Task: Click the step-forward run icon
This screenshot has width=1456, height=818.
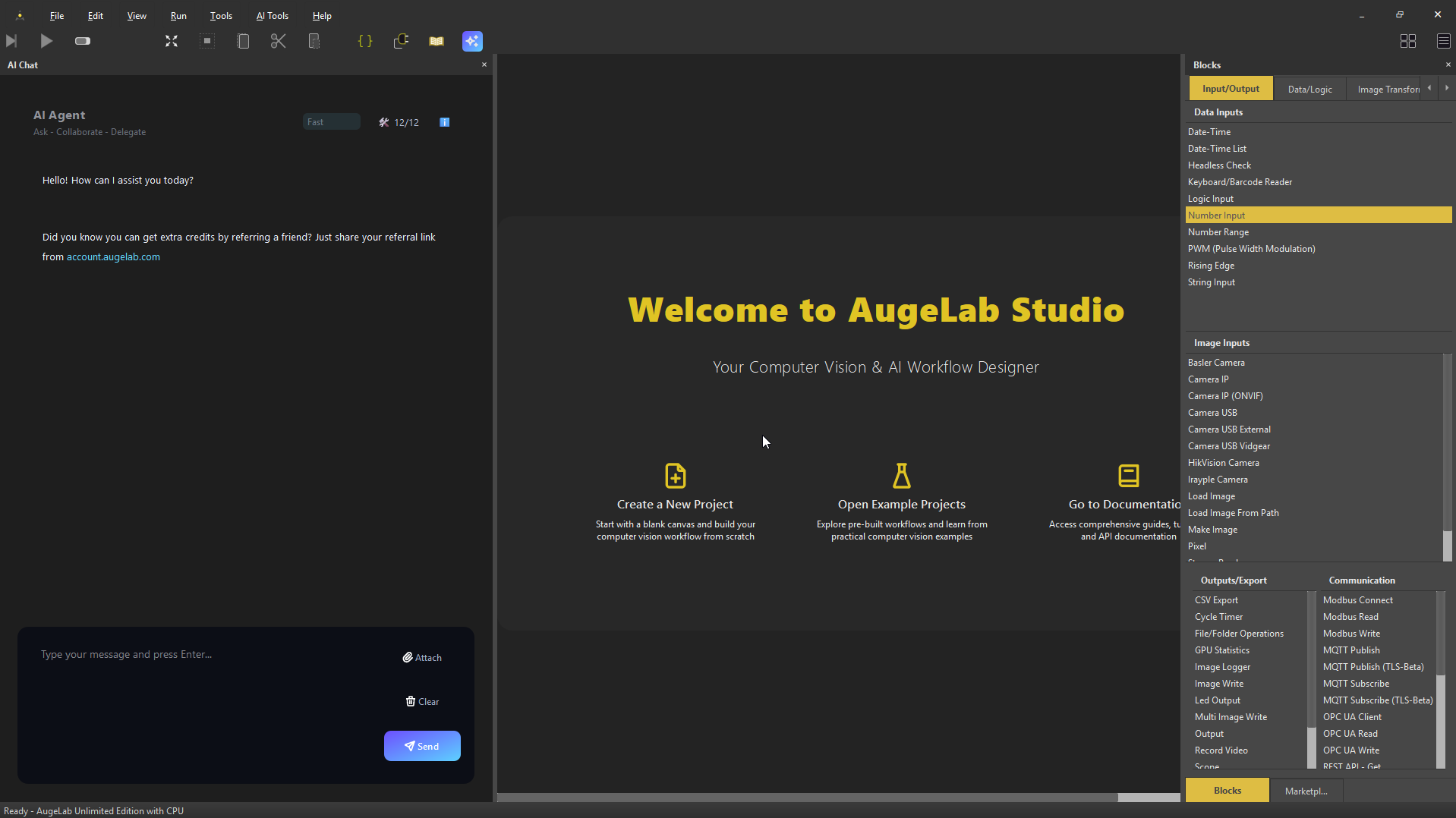Action: [x=11, y=41]
